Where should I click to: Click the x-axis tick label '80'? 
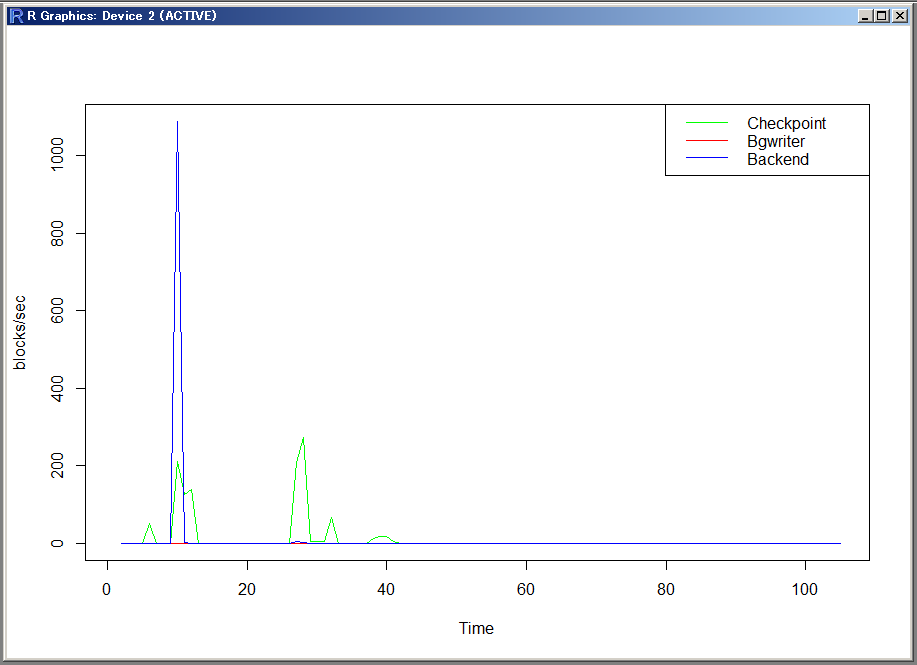[666, 589]
